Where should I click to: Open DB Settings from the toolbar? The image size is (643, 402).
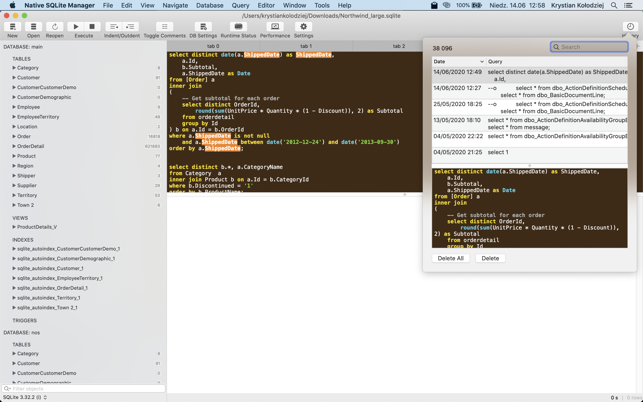pyautogui.click(x=203, y=28)
